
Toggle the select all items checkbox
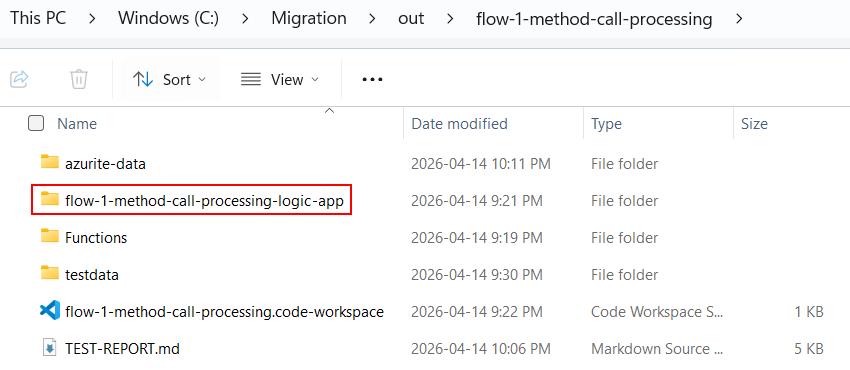[36, 124]
